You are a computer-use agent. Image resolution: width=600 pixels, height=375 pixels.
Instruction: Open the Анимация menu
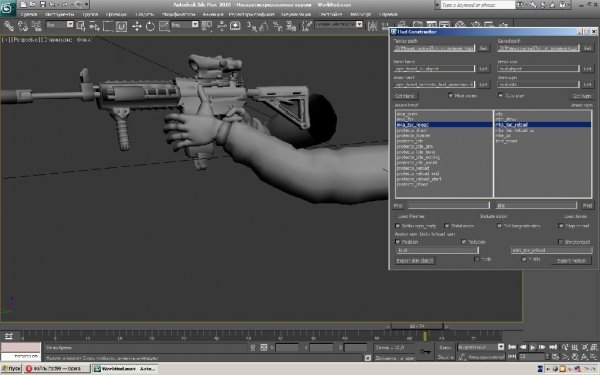pyautogui.click(x=213, y=14)
